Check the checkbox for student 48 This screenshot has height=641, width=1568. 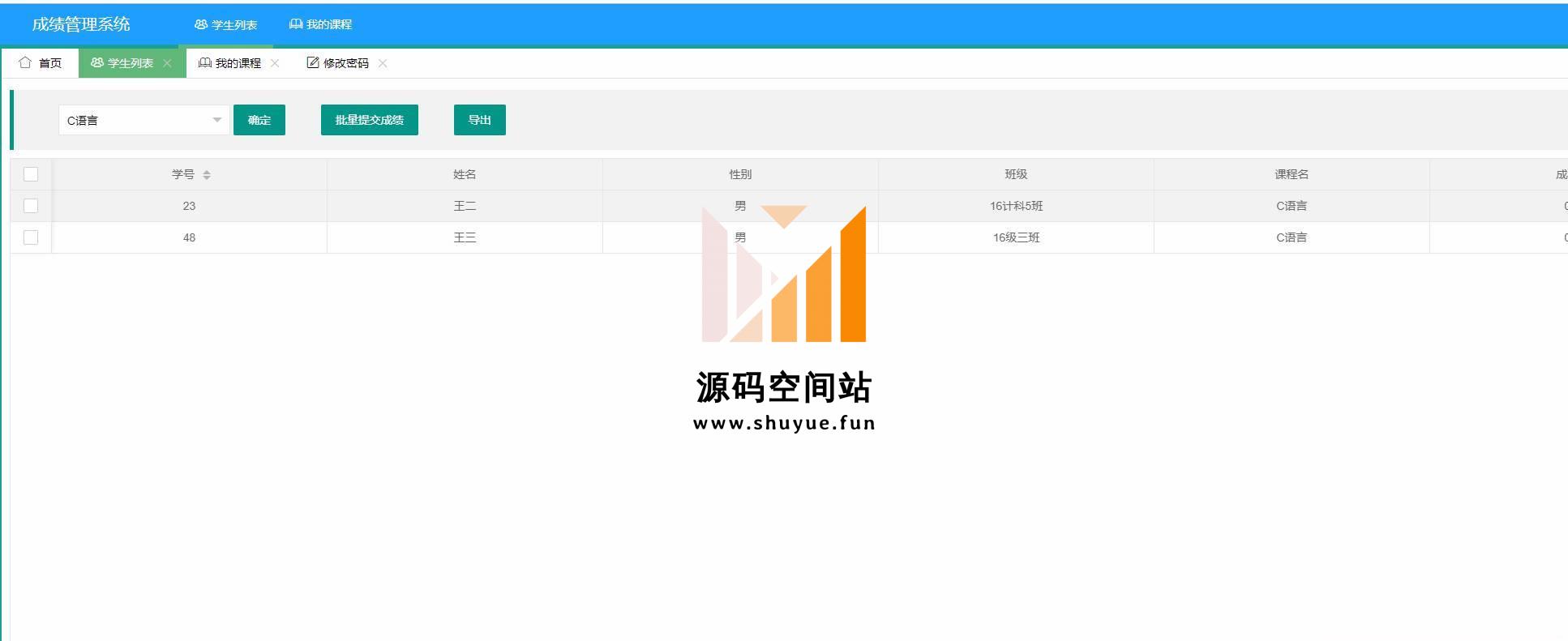[31, 237]
